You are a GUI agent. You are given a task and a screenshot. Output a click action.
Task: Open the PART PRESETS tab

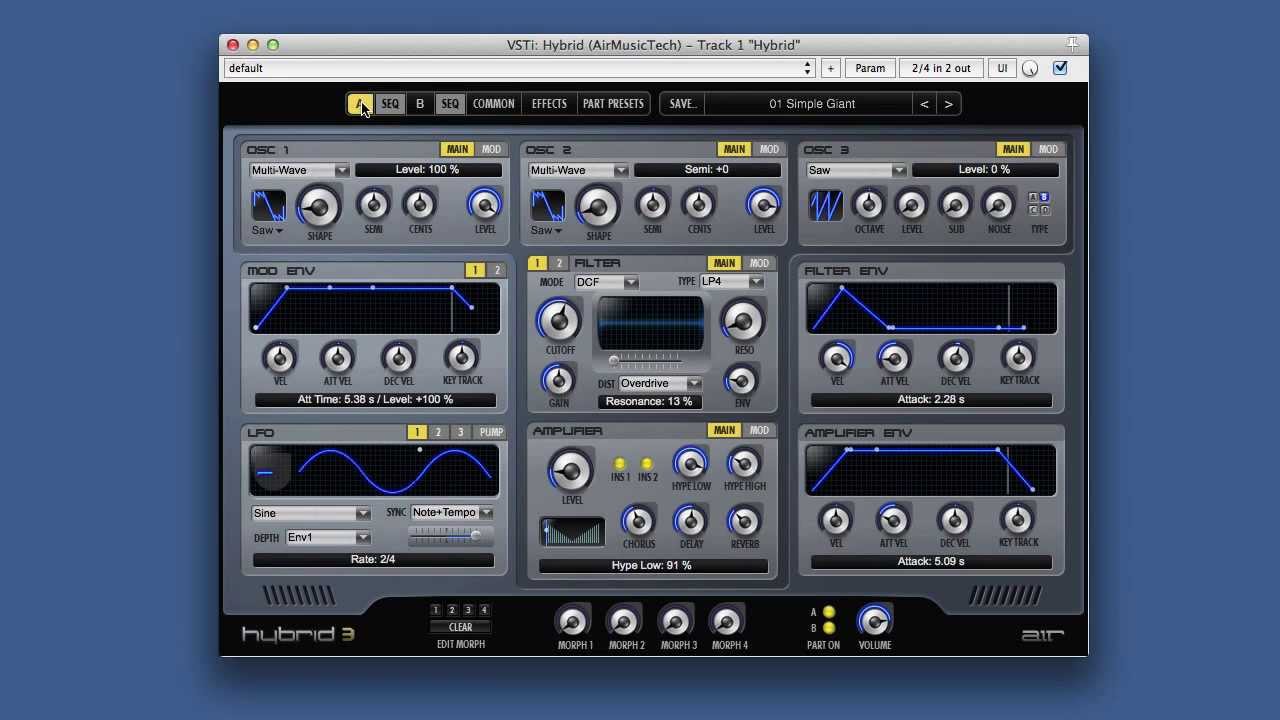[x=613, y=104]
